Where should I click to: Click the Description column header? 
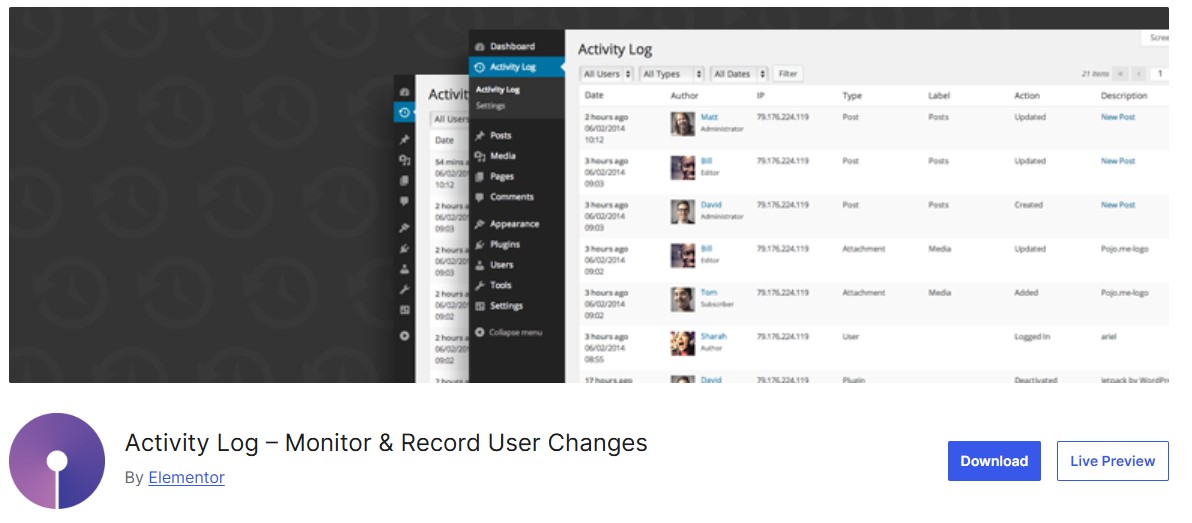[x=1124, y=96]
